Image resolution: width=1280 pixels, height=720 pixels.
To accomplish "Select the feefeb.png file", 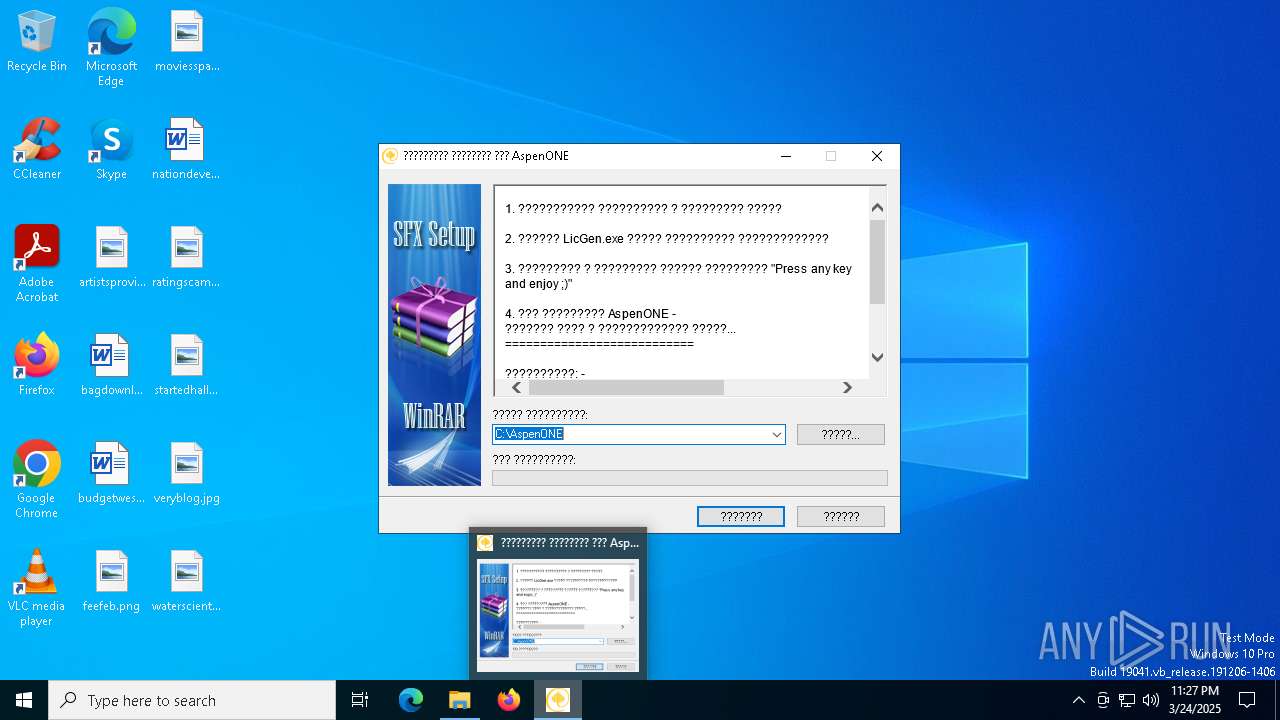I will pos(111,582).
